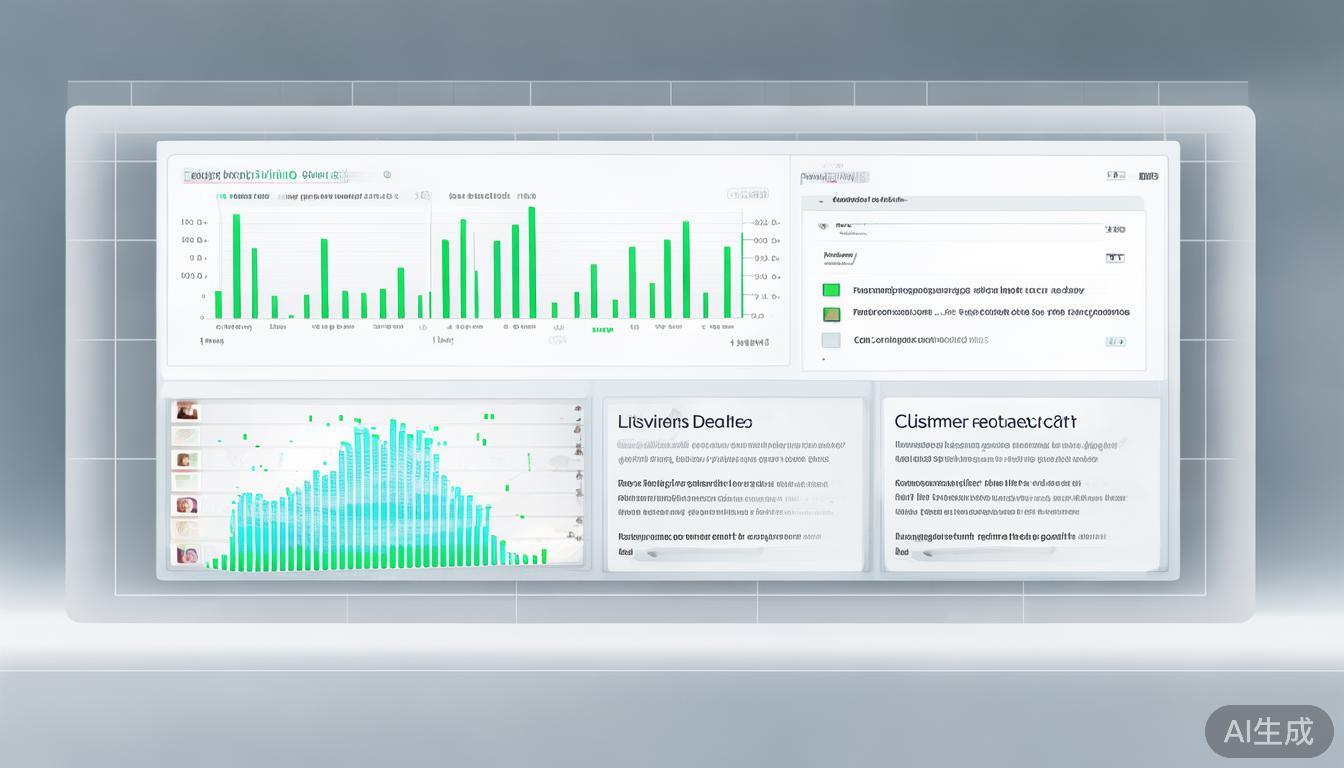Click the top avatar thumbnail in the histogram panel

point(186,411)
